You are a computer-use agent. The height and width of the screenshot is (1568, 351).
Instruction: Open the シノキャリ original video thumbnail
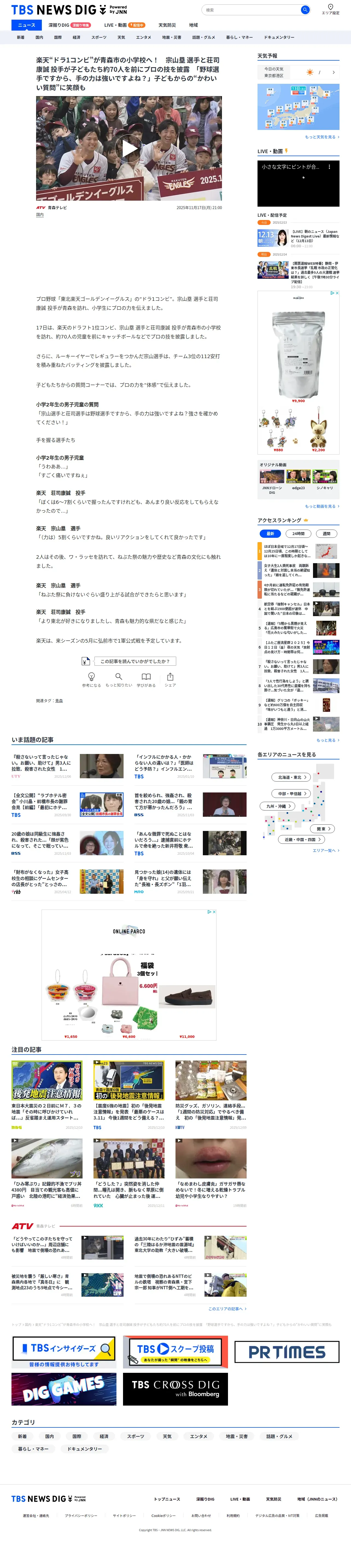[324, 476]
